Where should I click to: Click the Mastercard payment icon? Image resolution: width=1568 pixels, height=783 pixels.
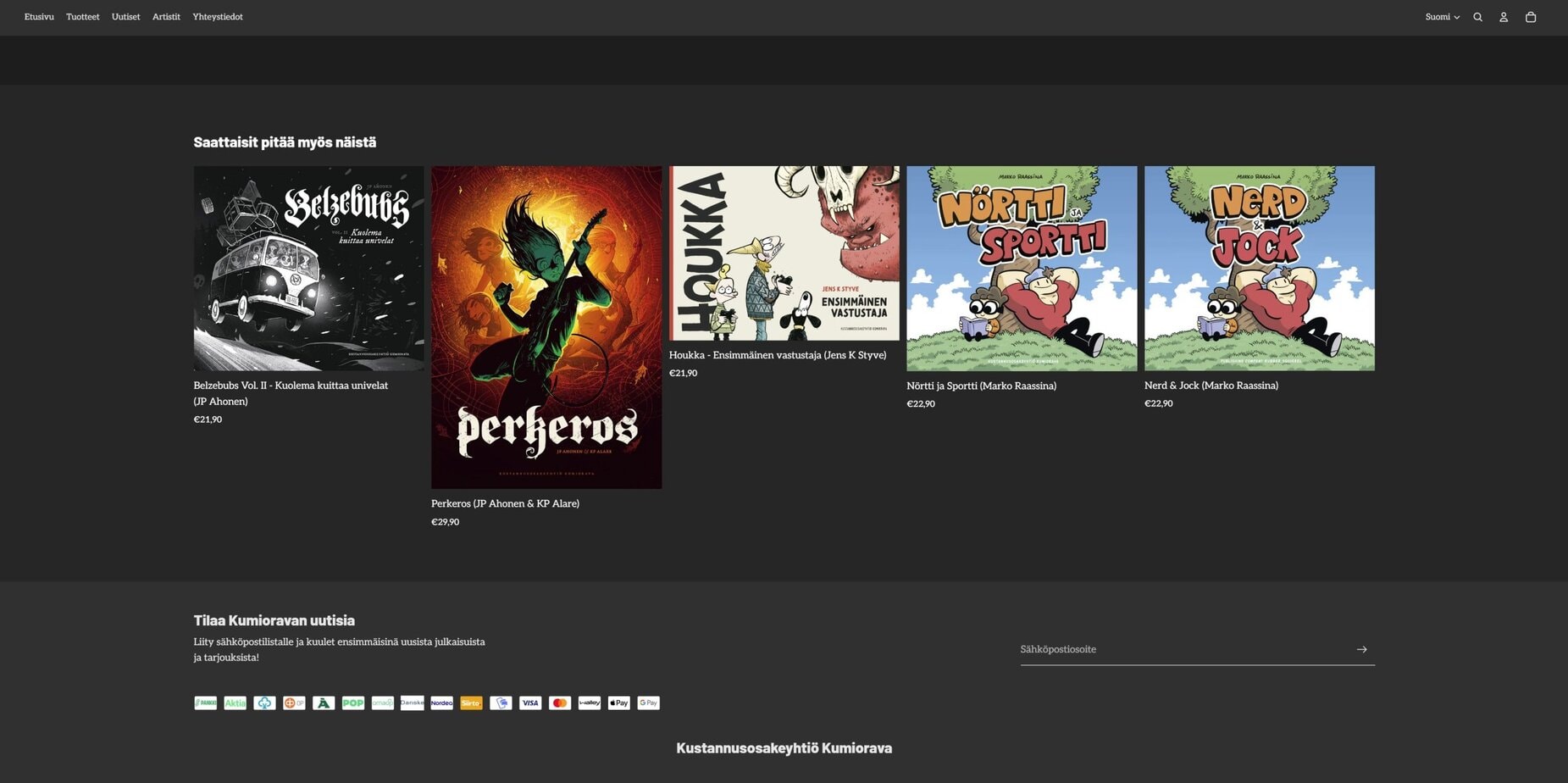pos(560,702)
